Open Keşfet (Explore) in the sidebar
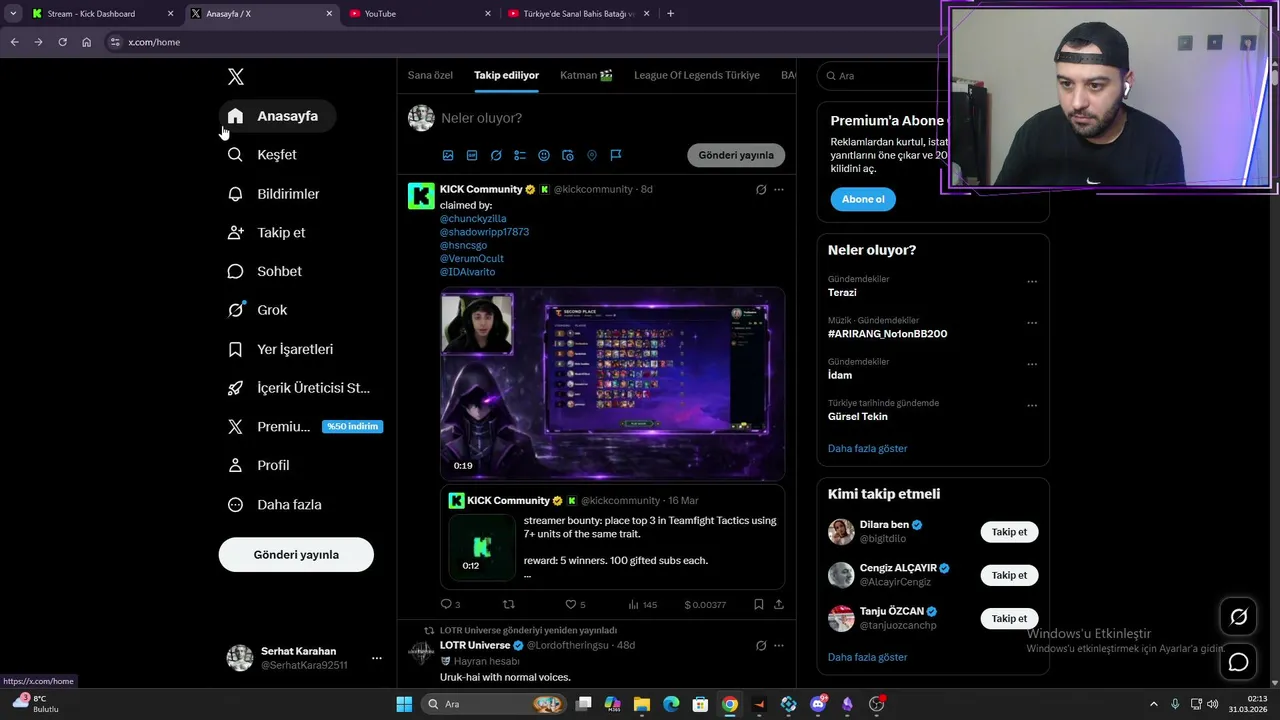1280x720 pixels. click(263, 155)
